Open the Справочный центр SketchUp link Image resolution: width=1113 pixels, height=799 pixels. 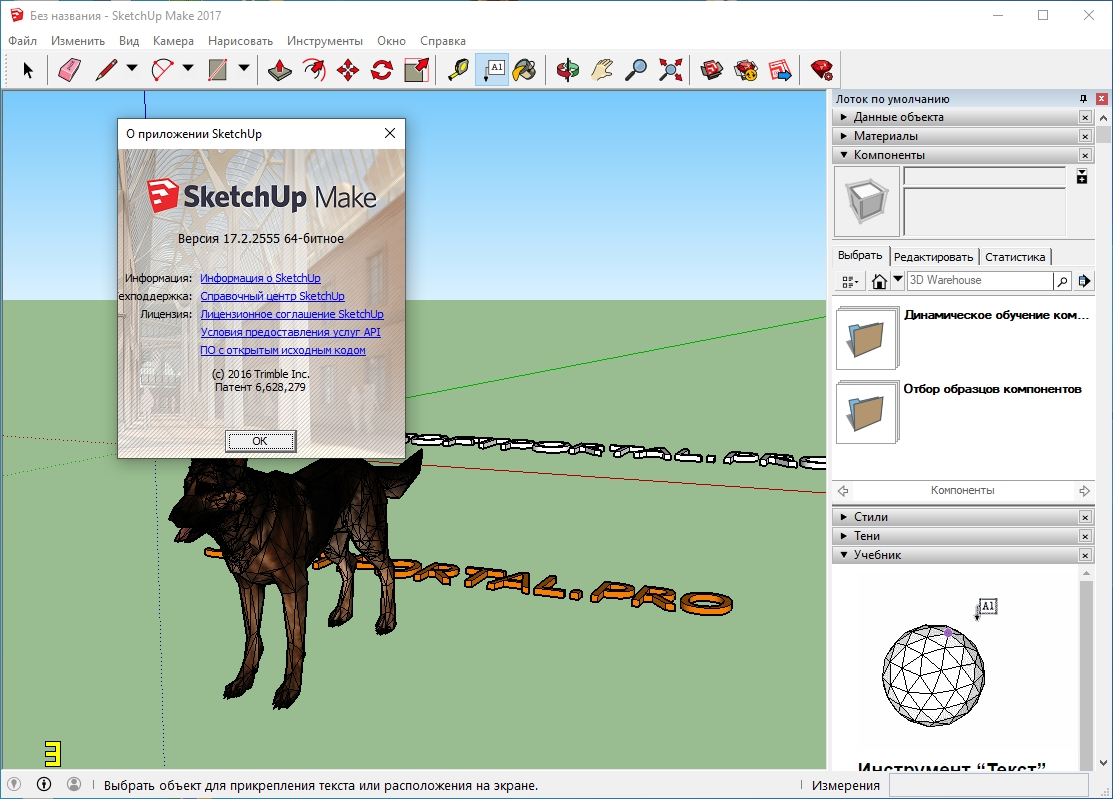coord(272,296)
